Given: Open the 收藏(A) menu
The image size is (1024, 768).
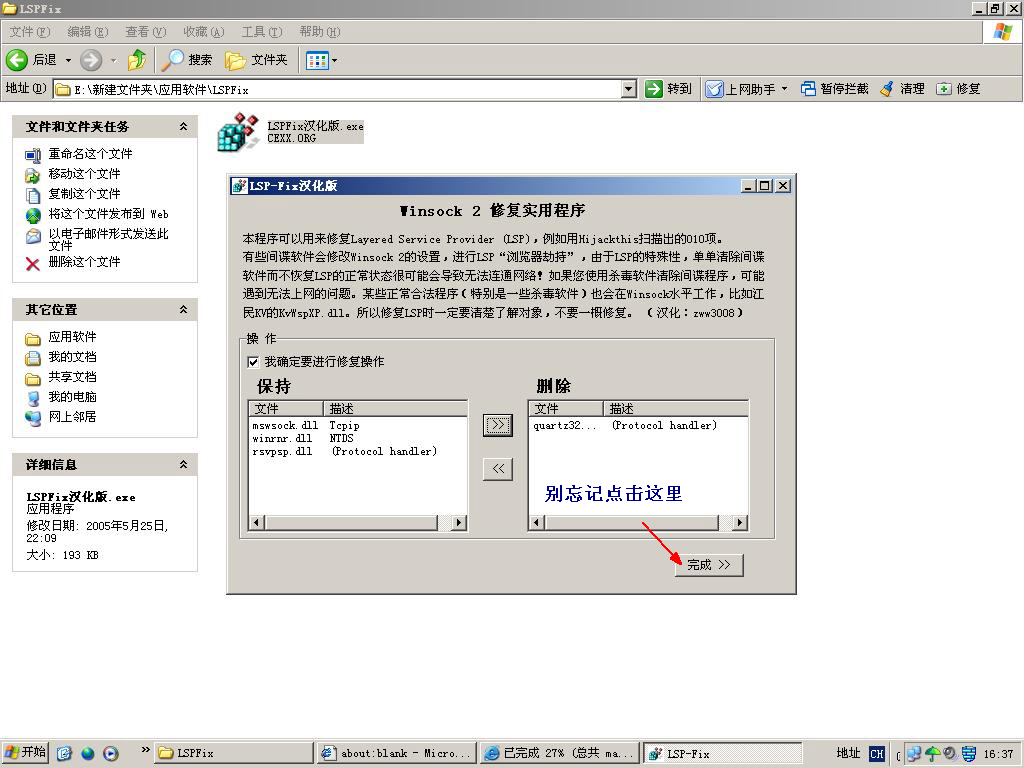Looking at the screenshot, I should click(204, 31).
